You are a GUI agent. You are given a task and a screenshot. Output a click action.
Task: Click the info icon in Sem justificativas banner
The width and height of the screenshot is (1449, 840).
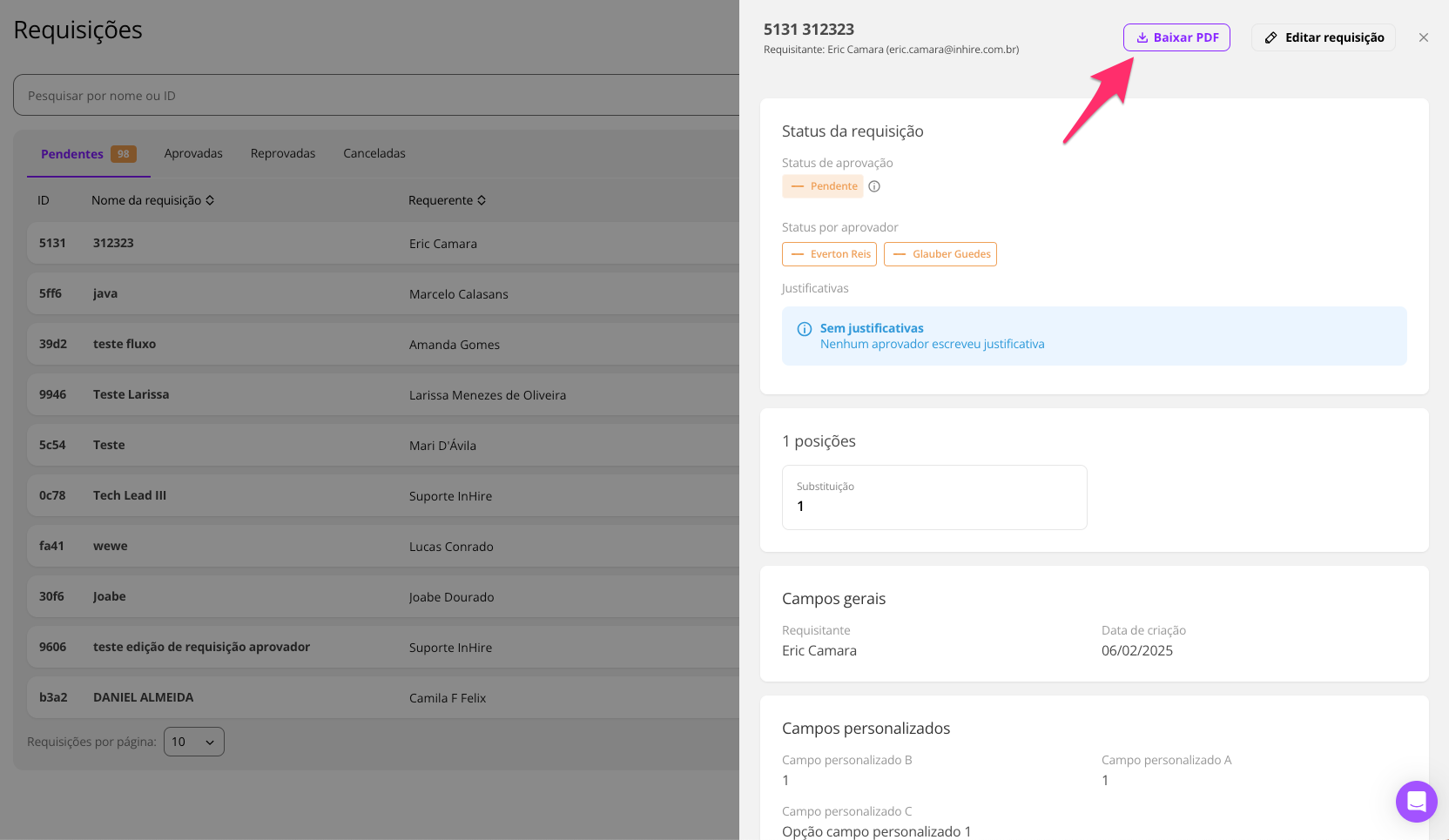[x=805, y=329]
